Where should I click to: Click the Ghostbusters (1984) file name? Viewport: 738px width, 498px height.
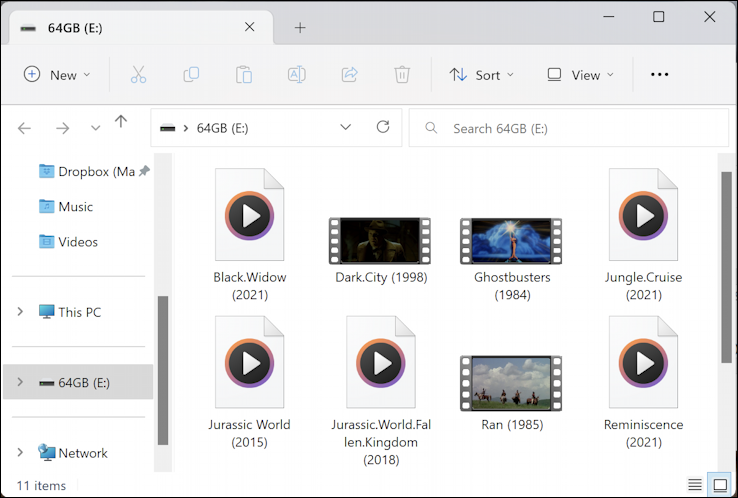512,286
